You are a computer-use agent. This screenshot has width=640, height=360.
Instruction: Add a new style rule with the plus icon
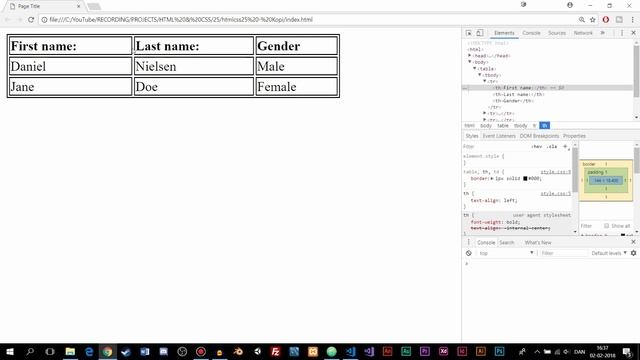(565, 147)
